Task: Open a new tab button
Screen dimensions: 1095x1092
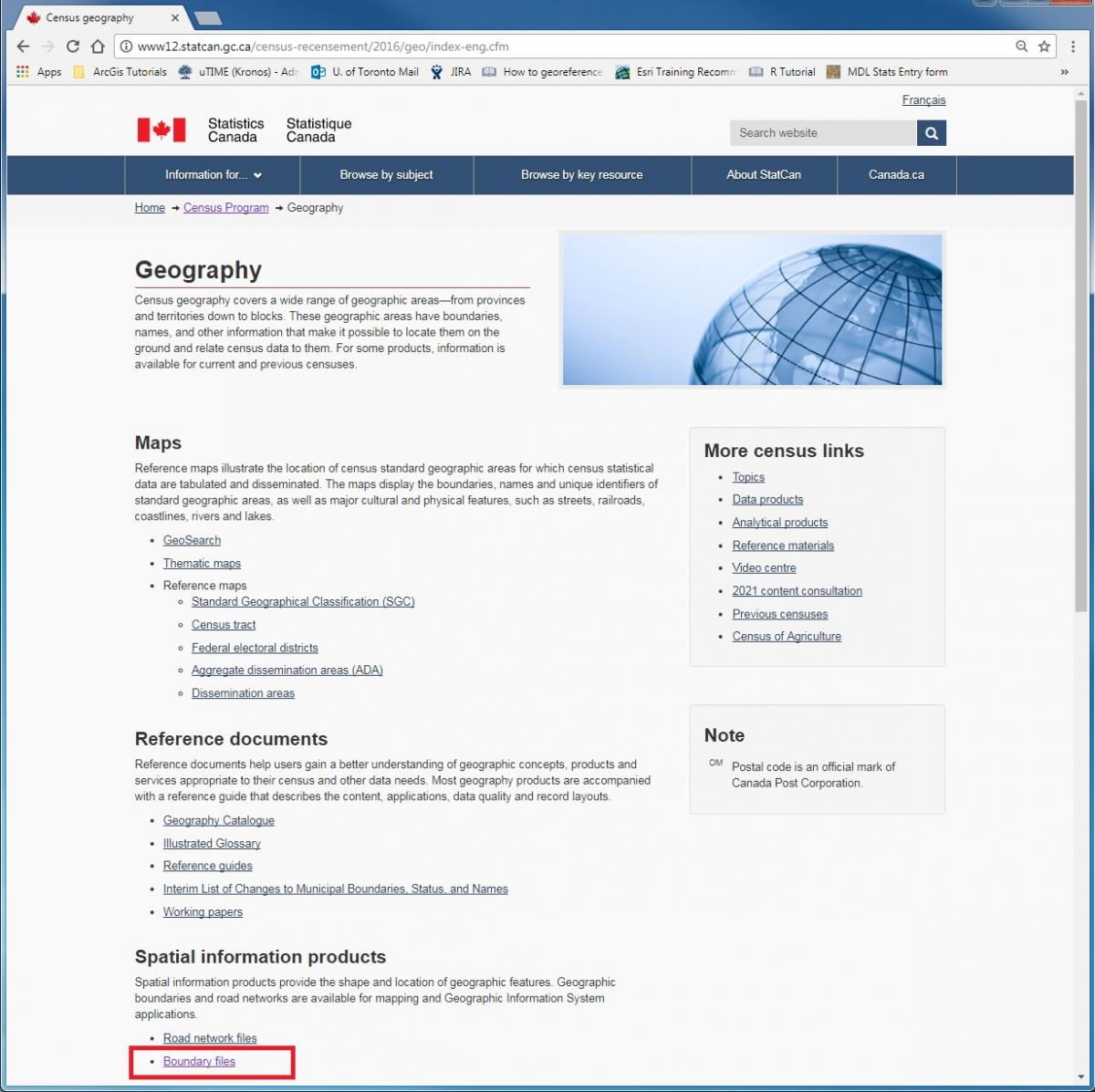Action: click(208, 17)
